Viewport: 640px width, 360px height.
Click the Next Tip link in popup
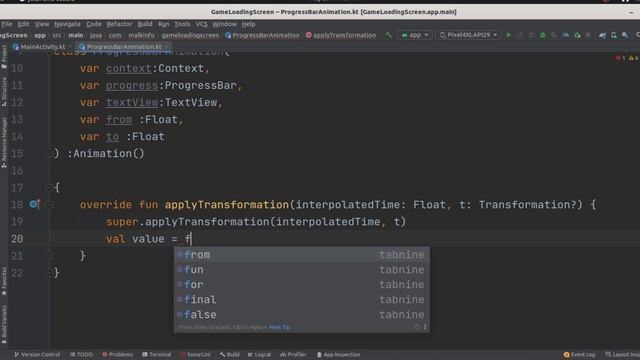coord(280,327)
